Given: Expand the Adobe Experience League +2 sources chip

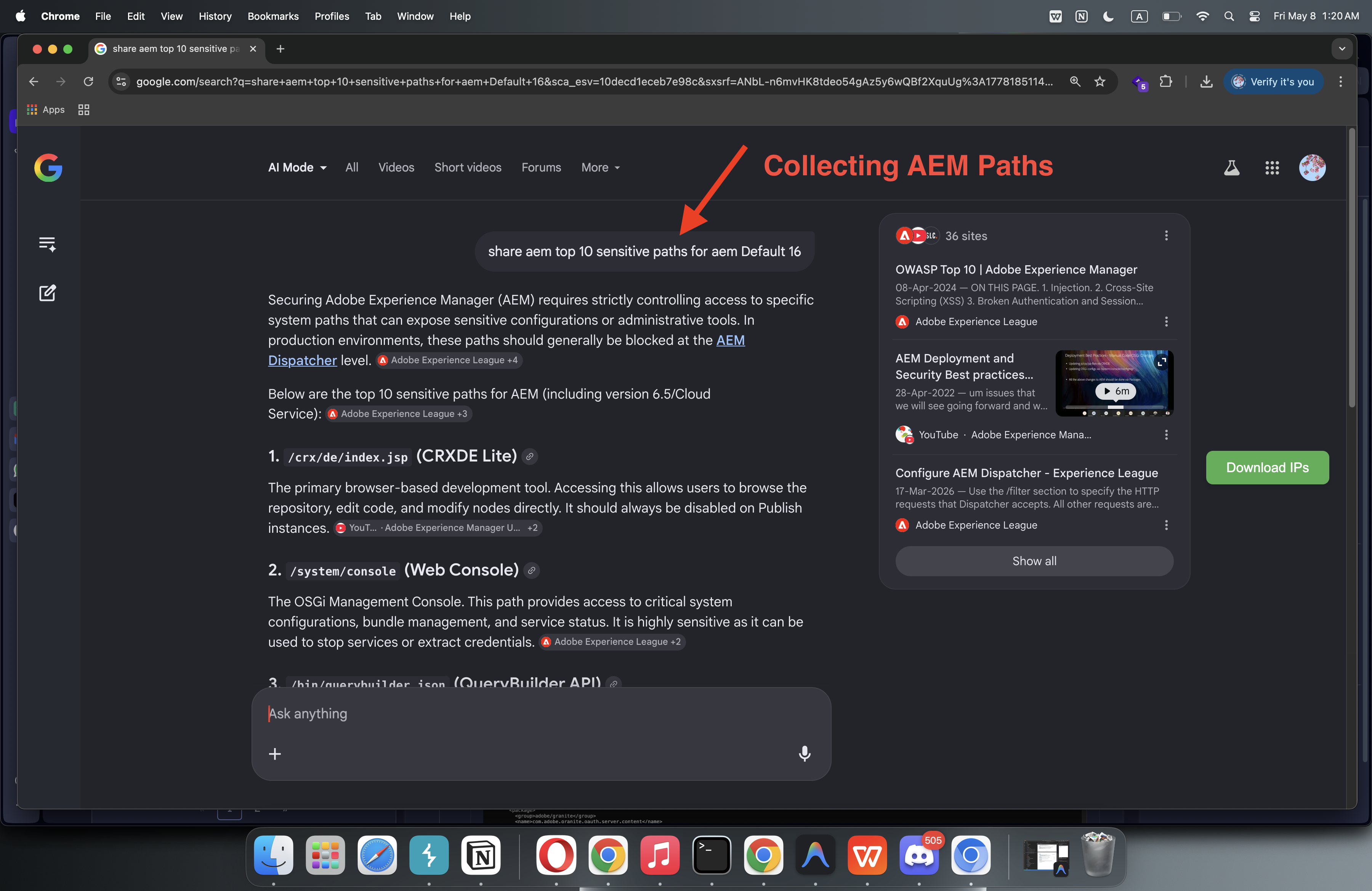Looking at the screenshot, I should point(612,642).
